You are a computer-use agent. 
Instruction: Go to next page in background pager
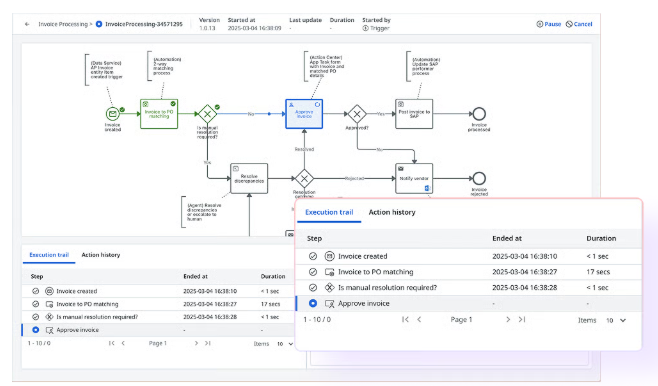pos(196,343)
